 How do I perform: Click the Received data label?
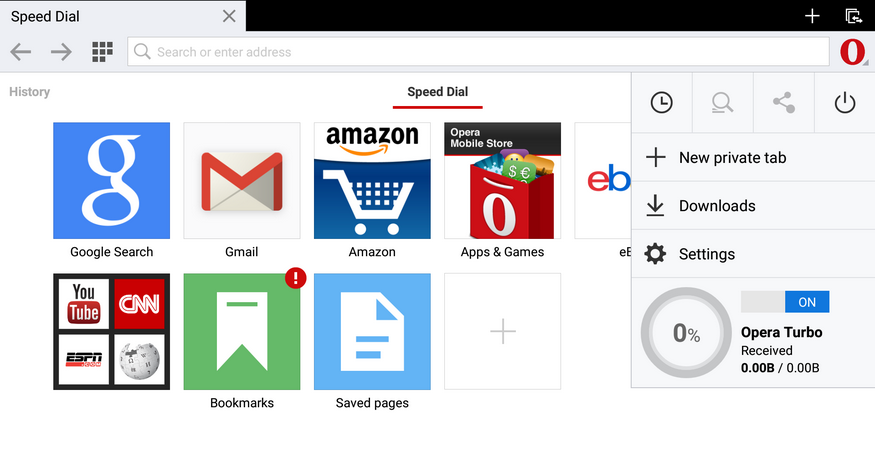coord(766,351)
